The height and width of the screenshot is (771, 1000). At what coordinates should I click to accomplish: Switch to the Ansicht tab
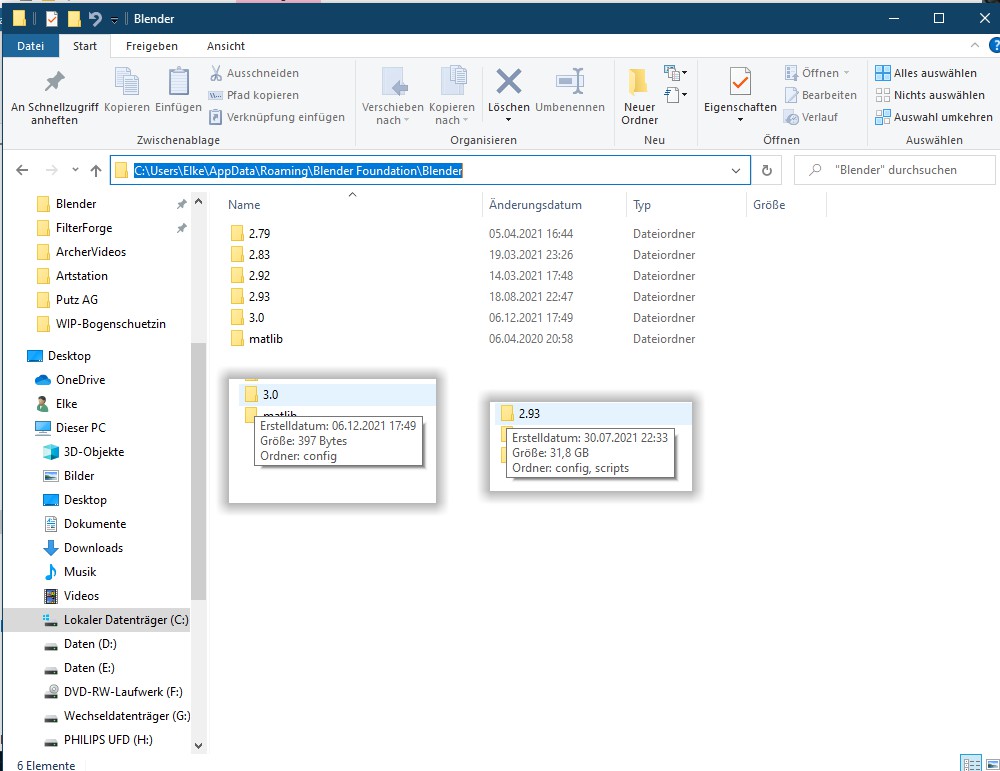coord(226,46)
